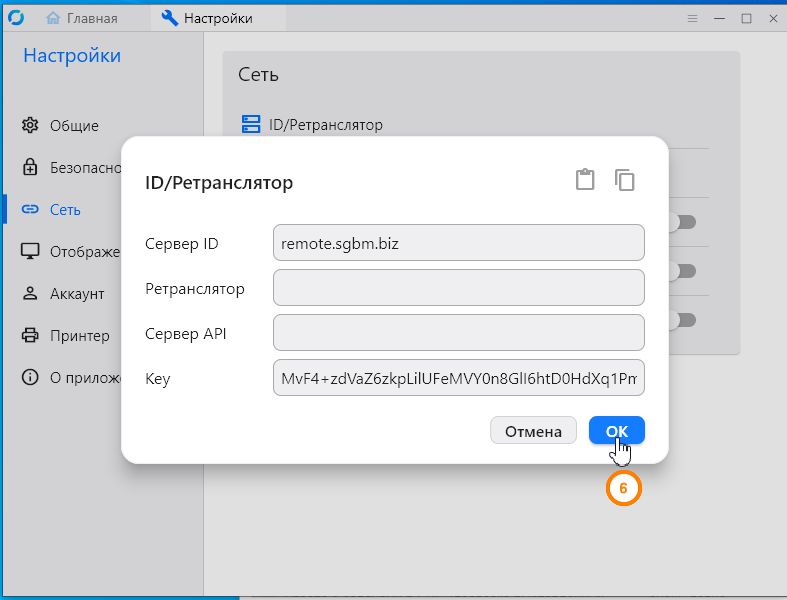Click the gear icon beside Общие
Screen dimensions: 787x600
coord(30,125)
